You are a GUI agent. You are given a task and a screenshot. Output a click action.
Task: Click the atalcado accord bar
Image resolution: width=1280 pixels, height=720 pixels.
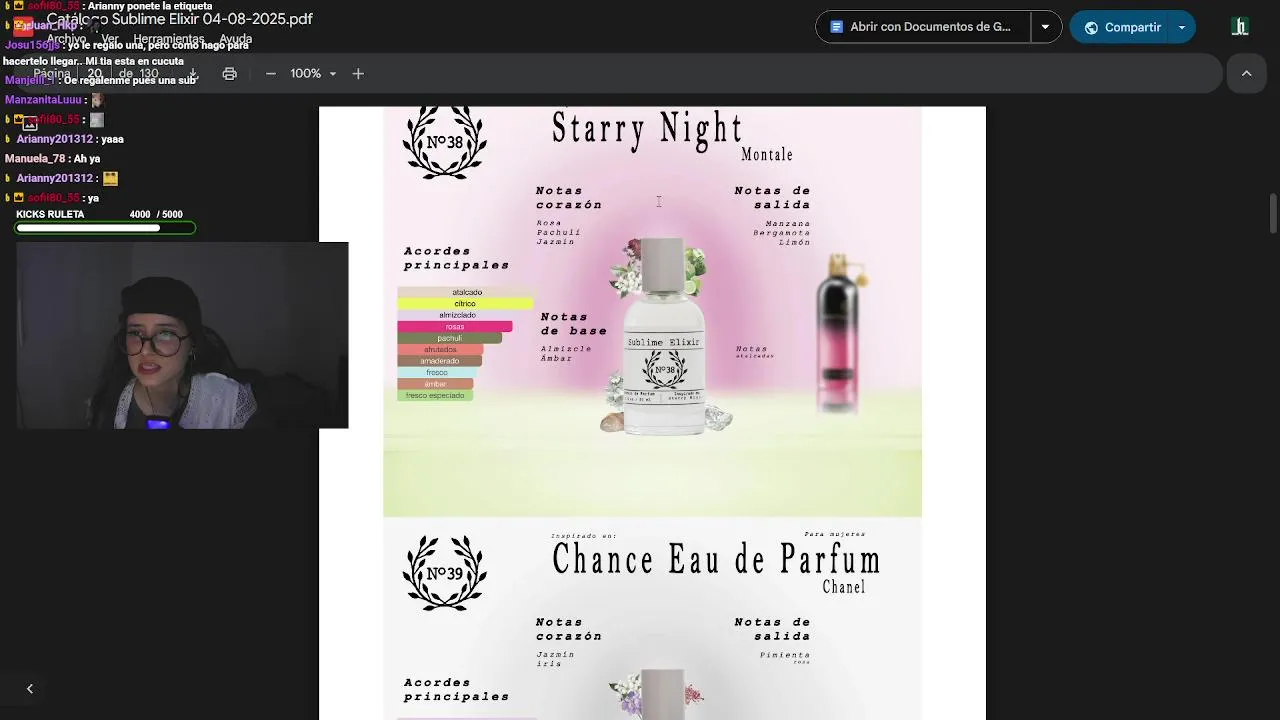click(x=467, y=292)
